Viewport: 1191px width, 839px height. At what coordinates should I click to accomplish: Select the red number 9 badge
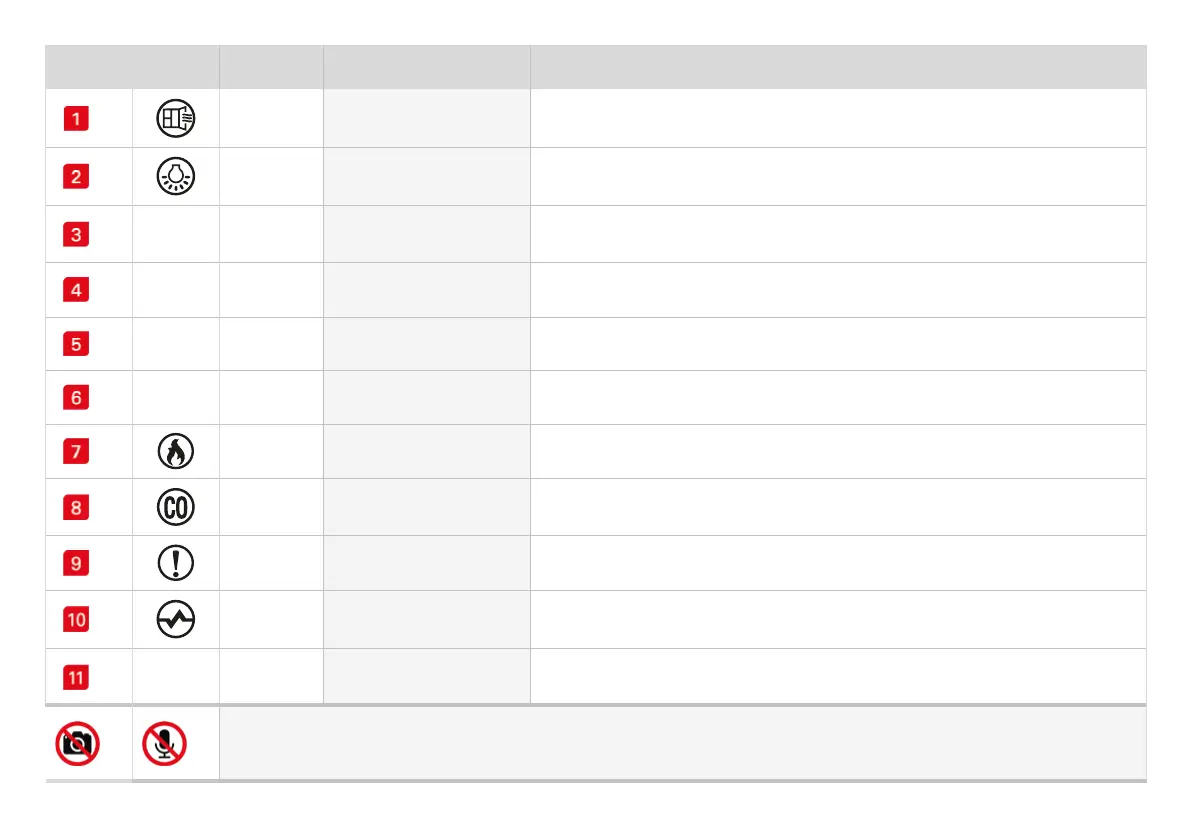77,564
